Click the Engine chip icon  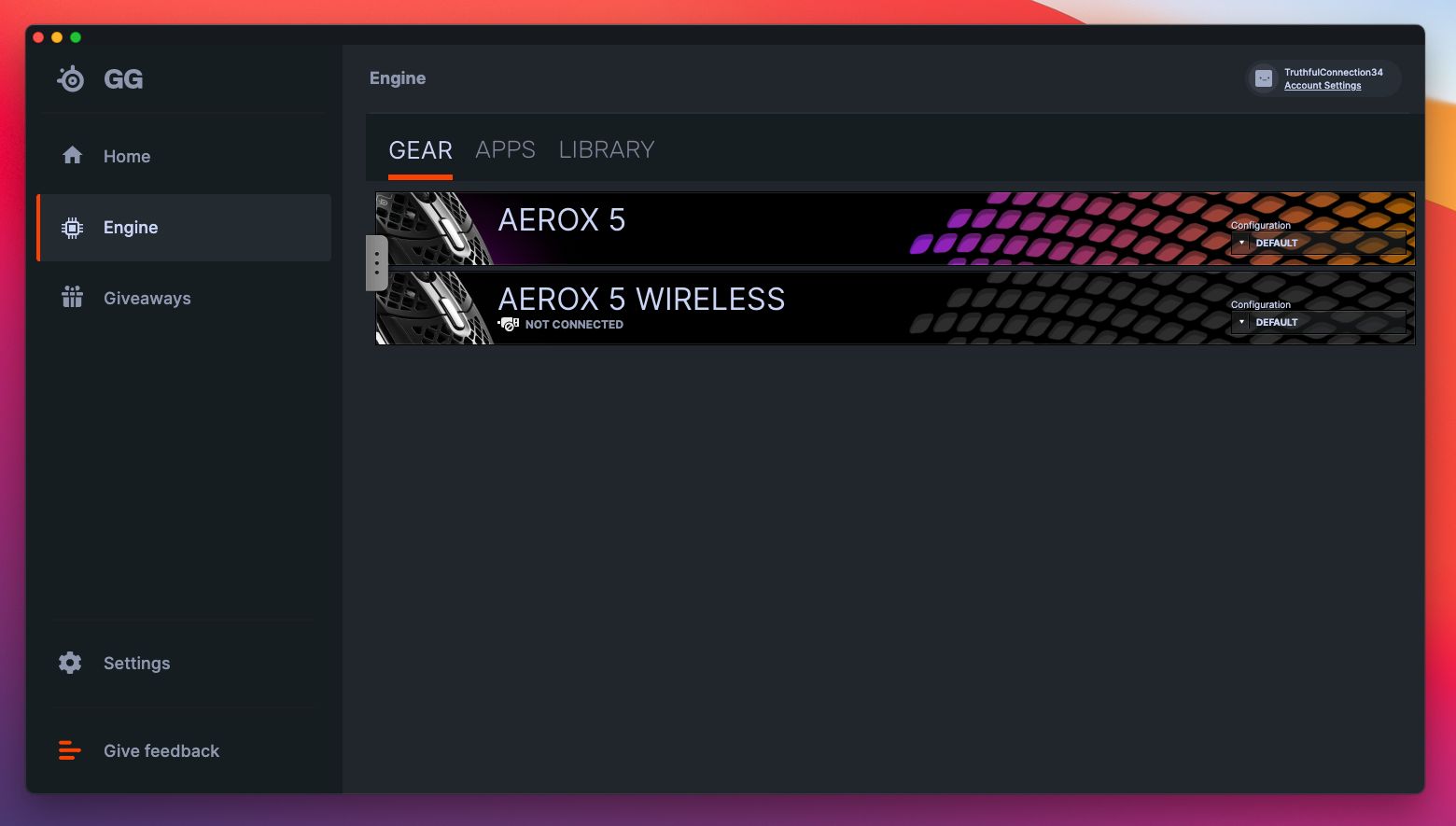click(x=72, y=228)
